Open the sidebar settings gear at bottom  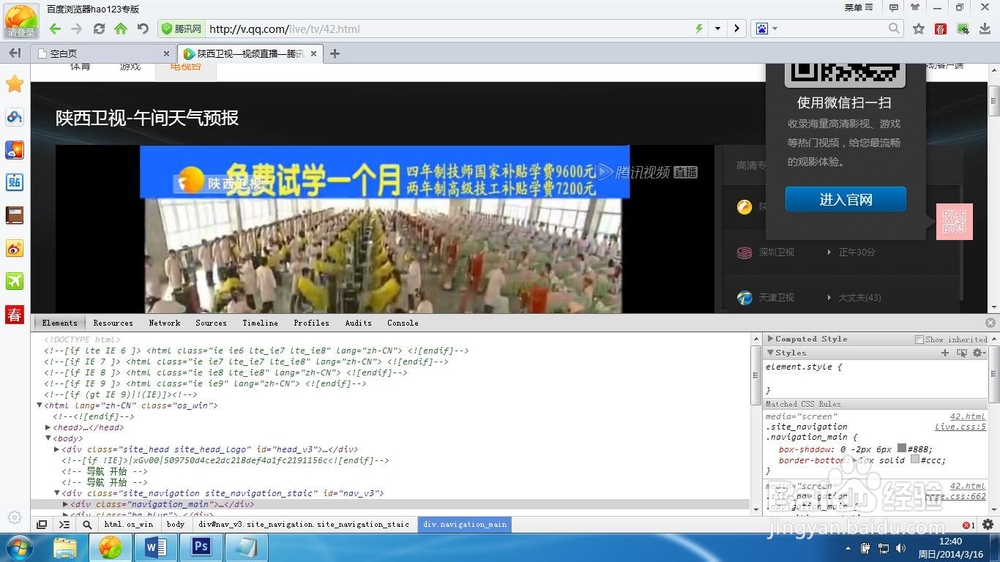[x=15, y=517]
